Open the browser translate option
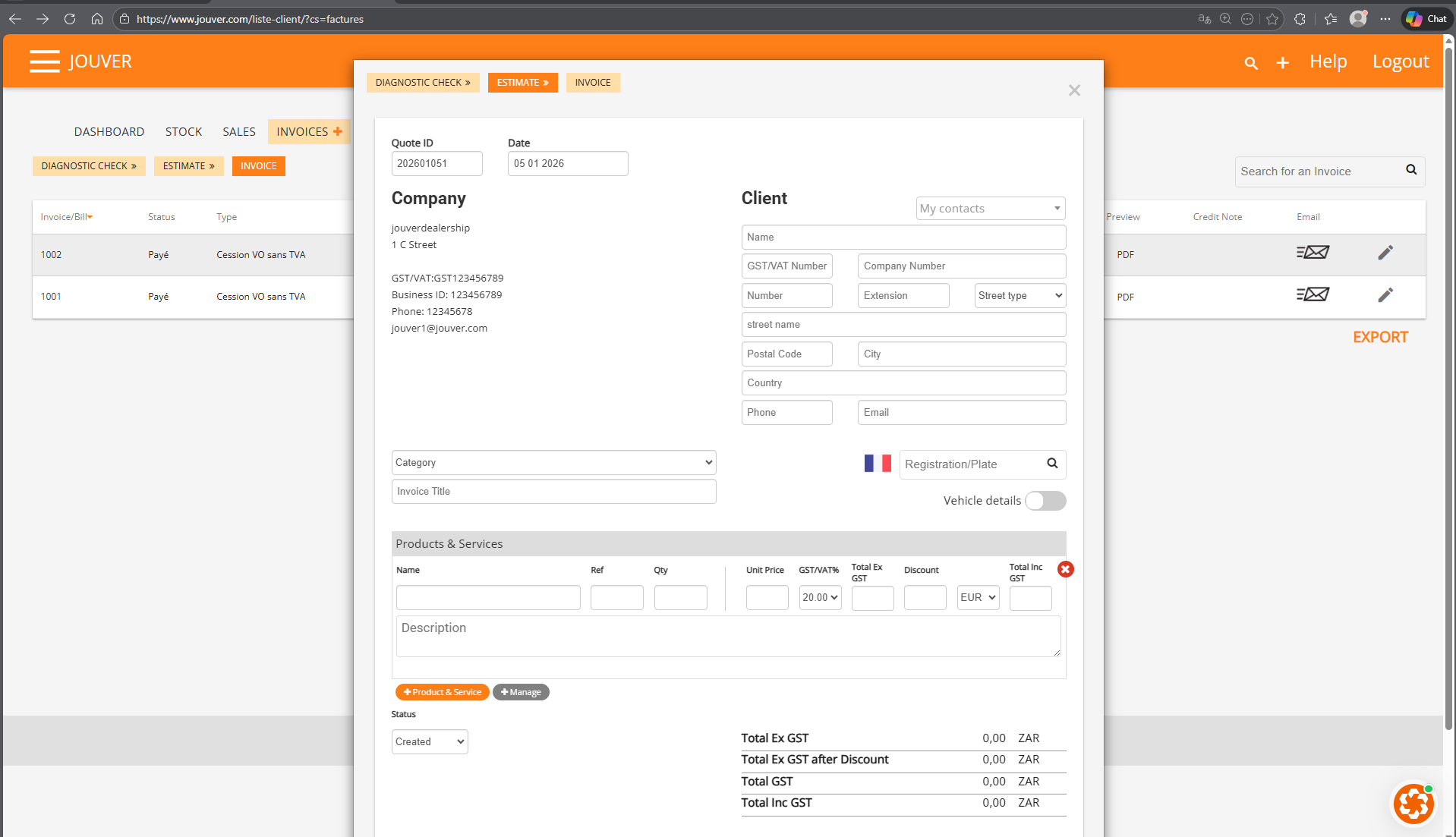Viewport: 1456px width, 837px height. (x=1204, y=19)
